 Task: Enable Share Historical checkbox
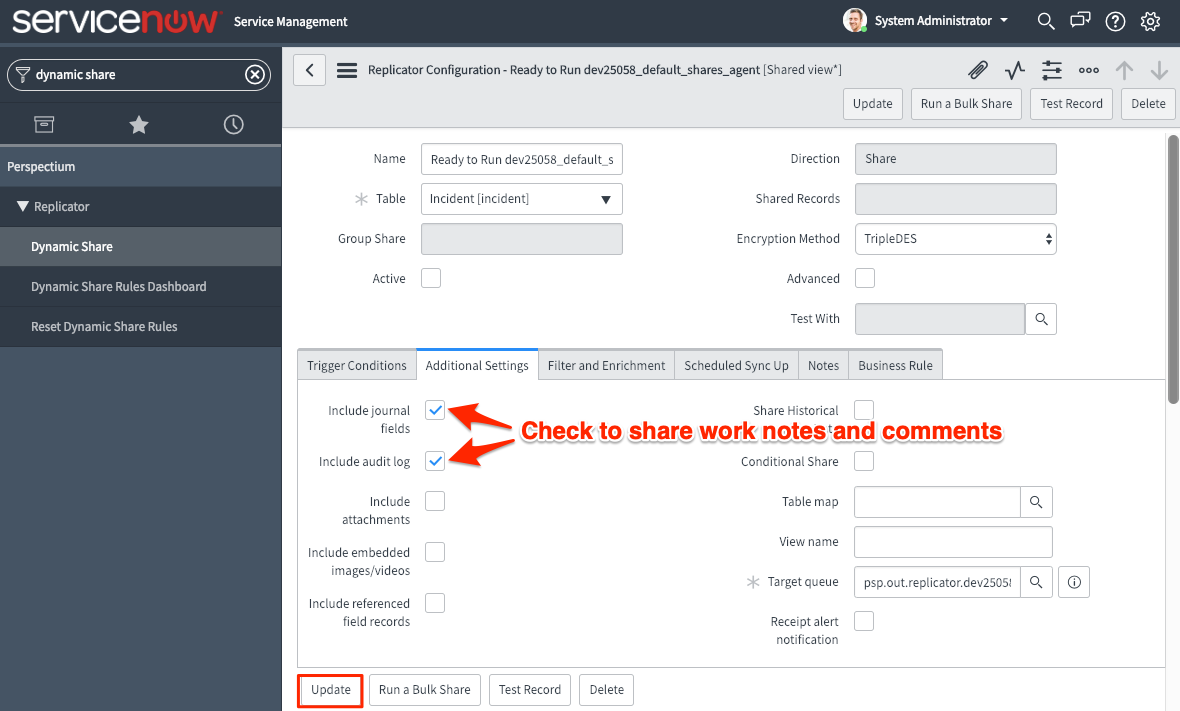coord(864,410)
